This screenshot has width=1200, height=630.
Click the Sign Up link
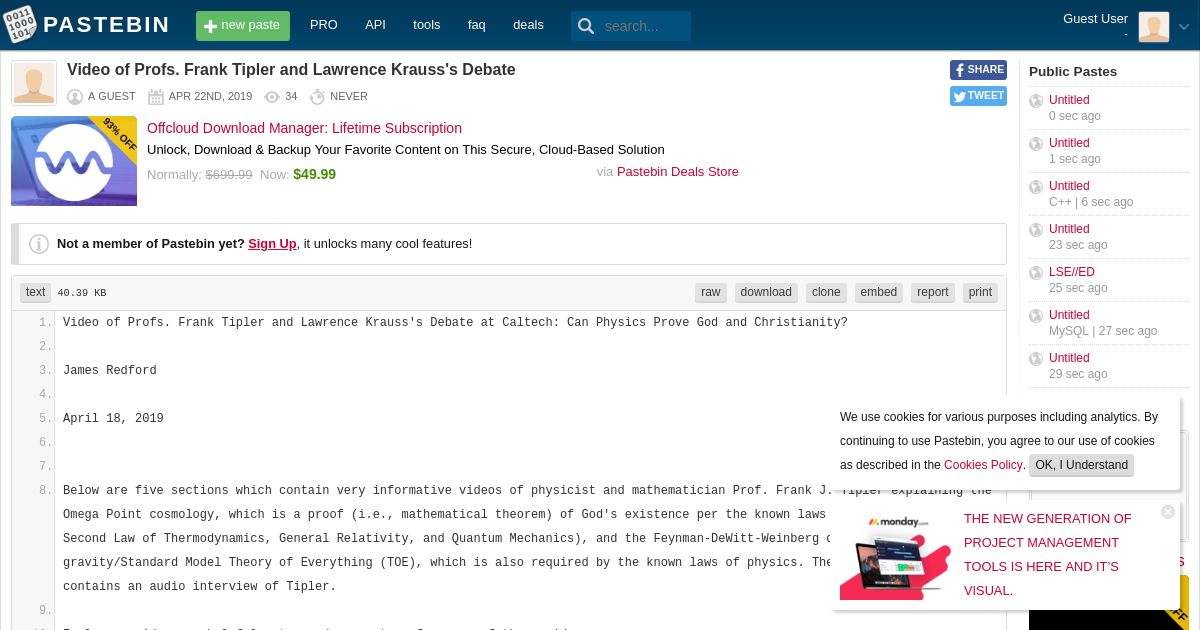272,244
